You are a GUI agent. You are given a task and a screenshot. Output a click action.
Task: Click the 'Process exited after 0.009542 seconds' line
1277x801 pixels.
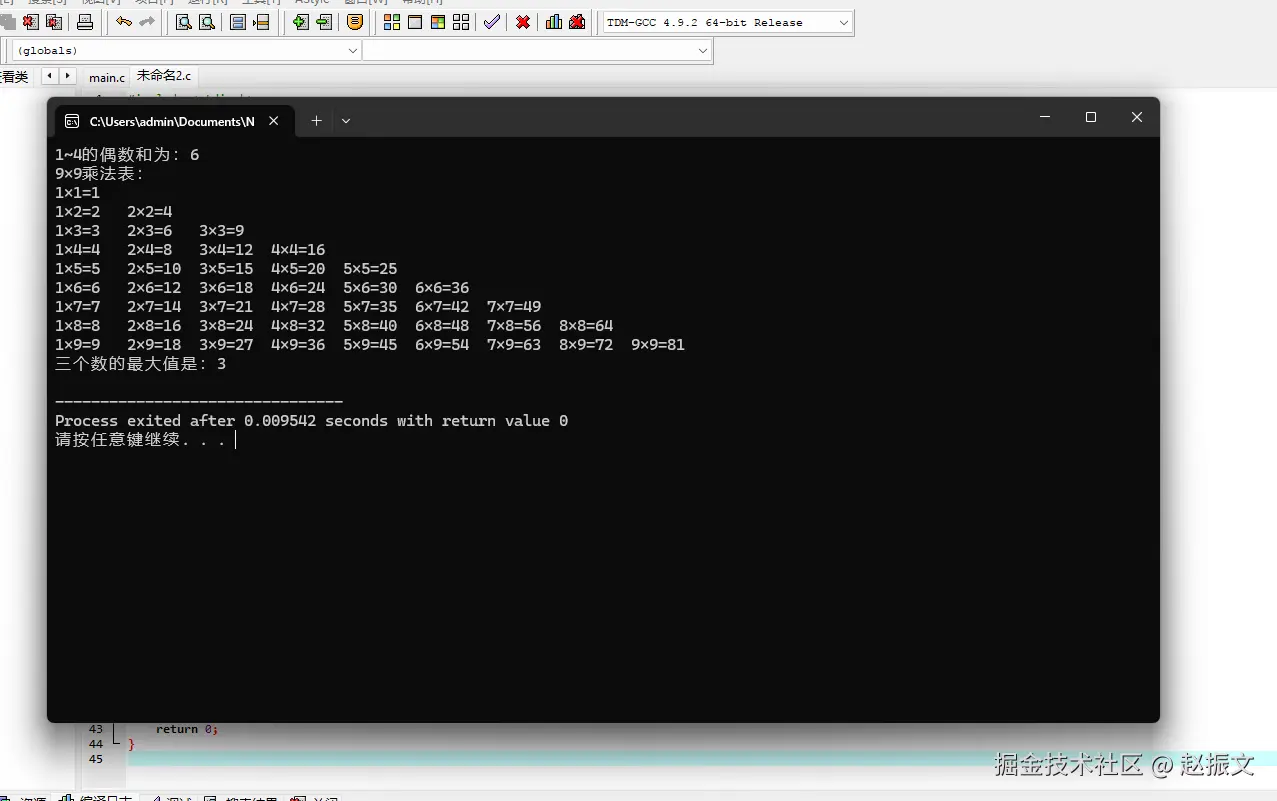pyautogui.click(x=311, y=421)
